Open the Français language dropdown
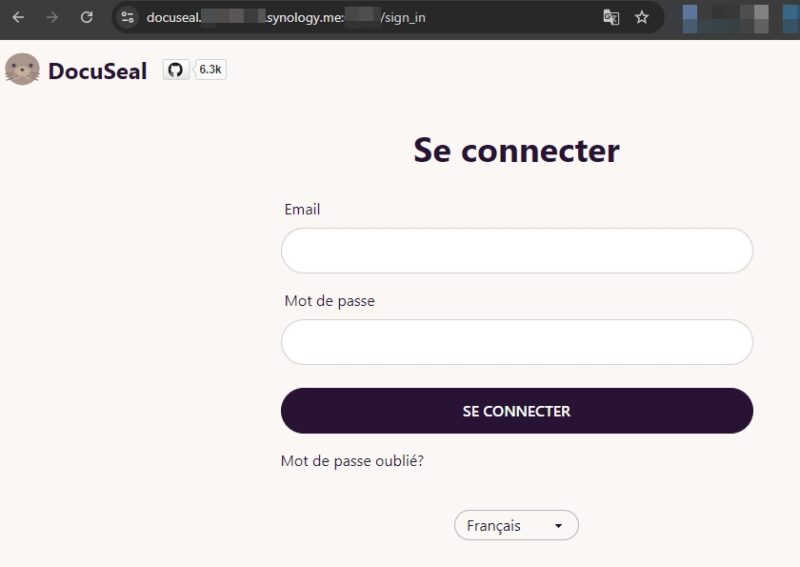The height and width of the screenshot is (567, 800). (x=508, y=526)
